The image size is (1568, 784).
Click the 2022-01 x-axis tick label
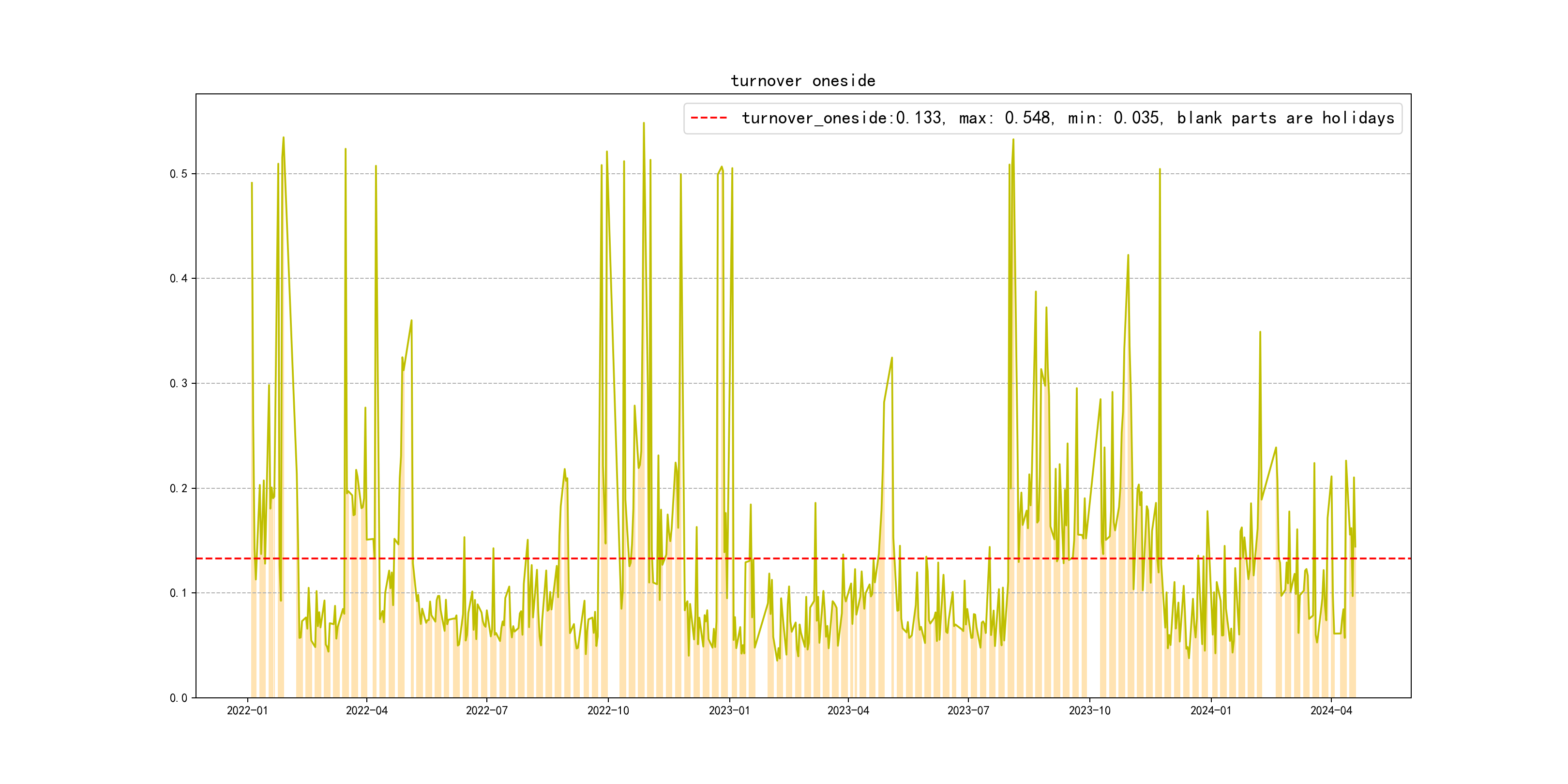[x=247, y=710]
